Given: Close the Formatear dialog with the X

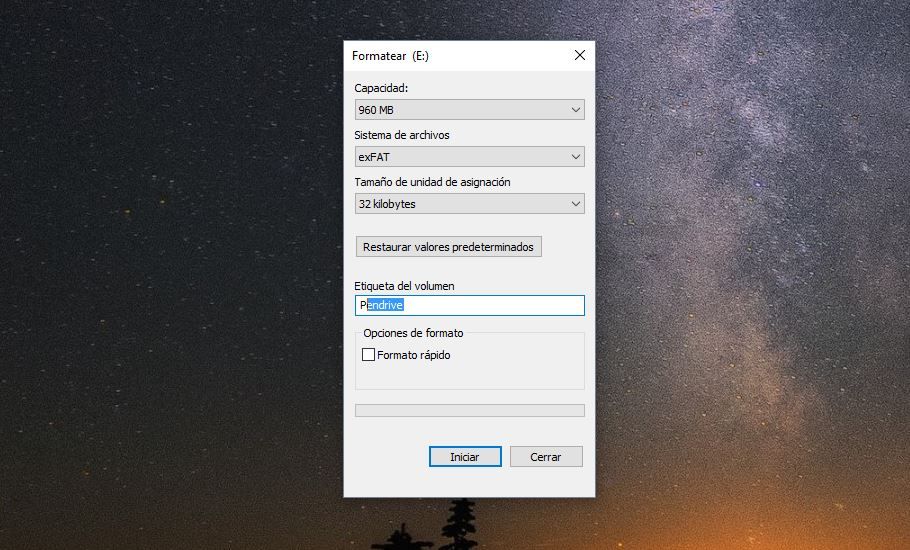Looking at the screenshot, I should (579, 56).
